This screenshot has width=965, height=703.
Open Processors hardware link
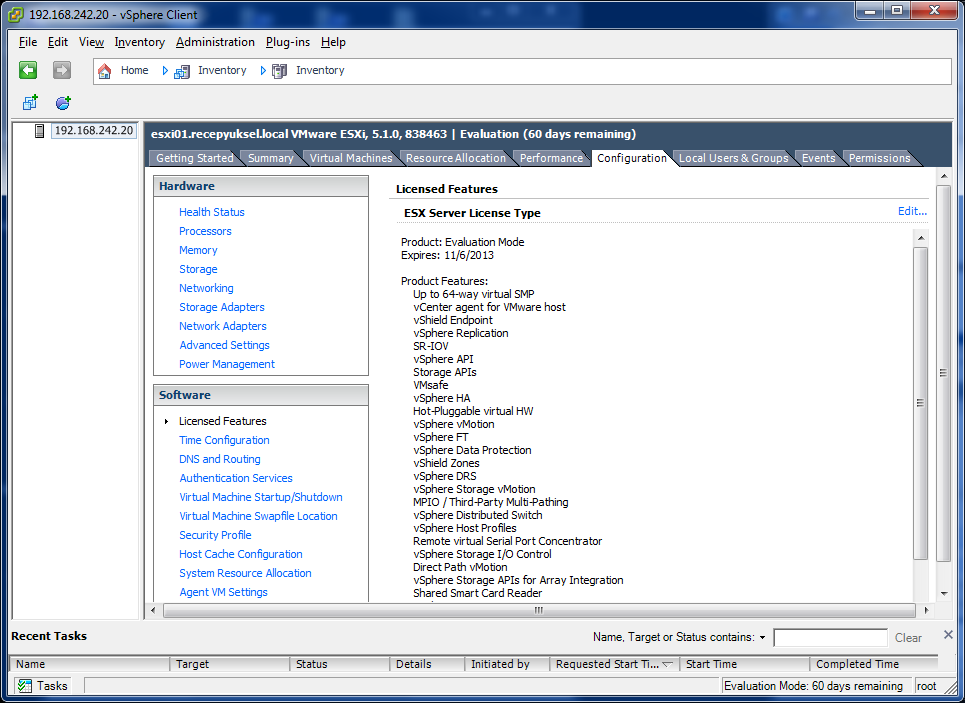[205, 231]
